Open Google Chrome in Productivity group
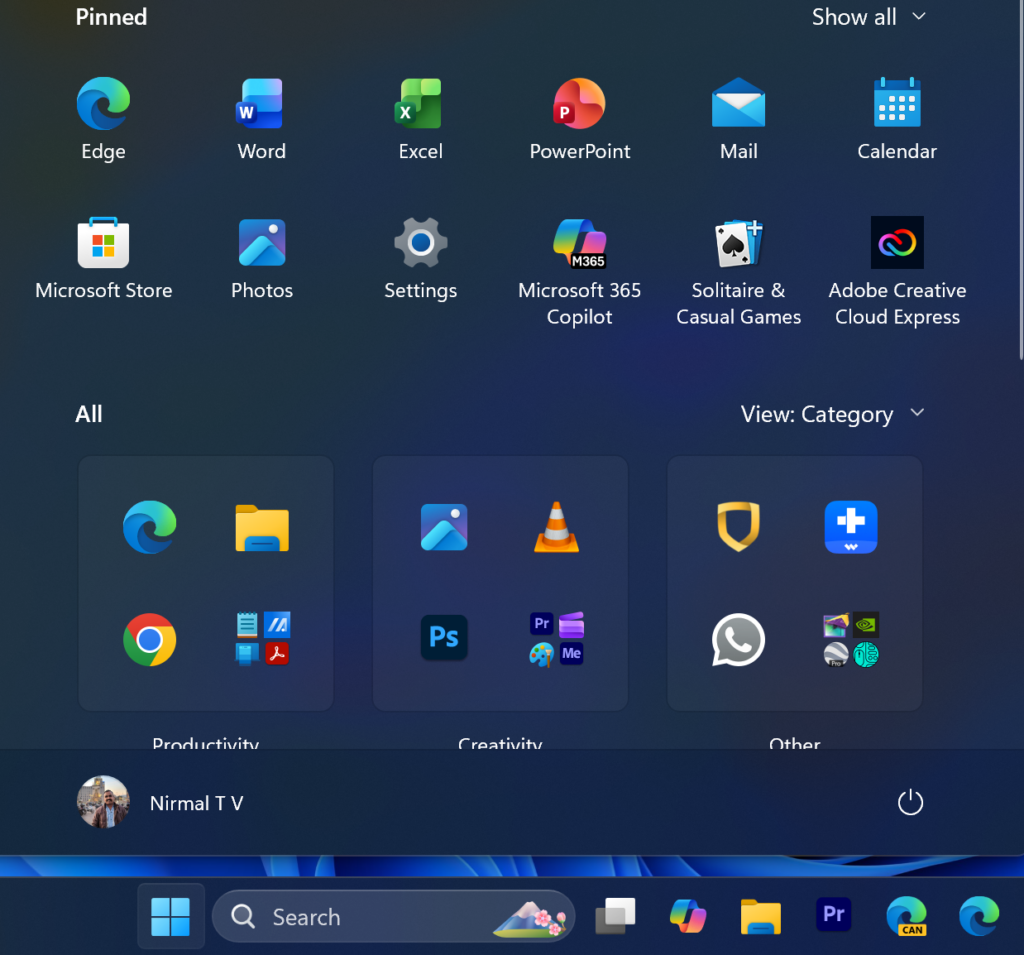This screenshot has width=1024, height=955. [x=150, y=639]
